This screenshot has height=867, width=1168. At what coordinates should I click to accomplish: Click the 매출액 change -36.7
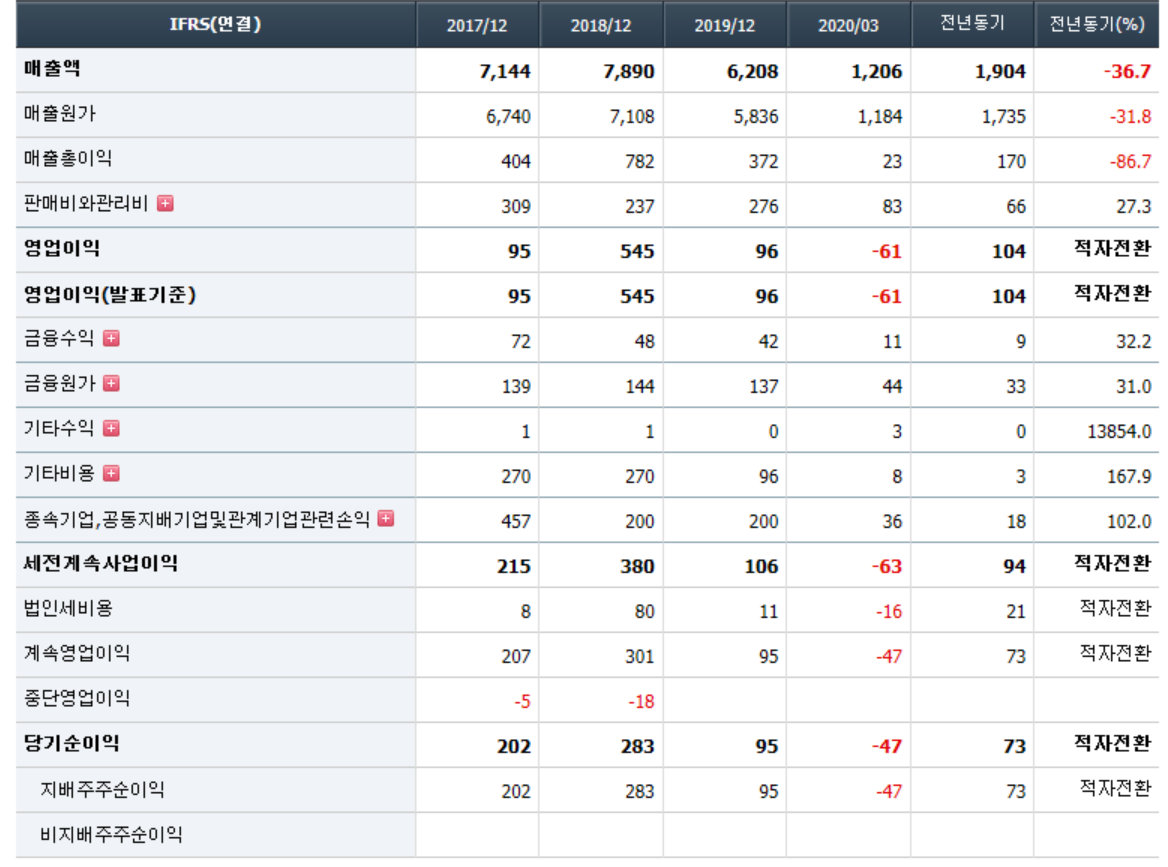tap(1127, 72)
